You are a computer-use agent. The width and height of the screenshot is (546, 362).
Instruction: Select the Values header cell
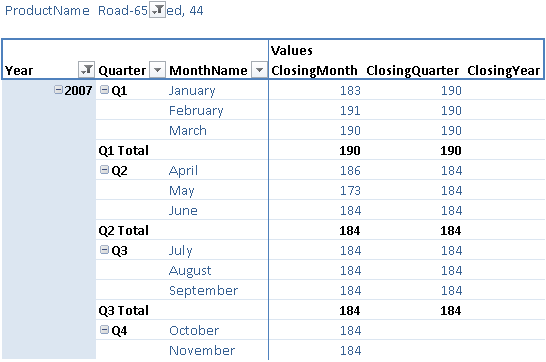[292, 50]
